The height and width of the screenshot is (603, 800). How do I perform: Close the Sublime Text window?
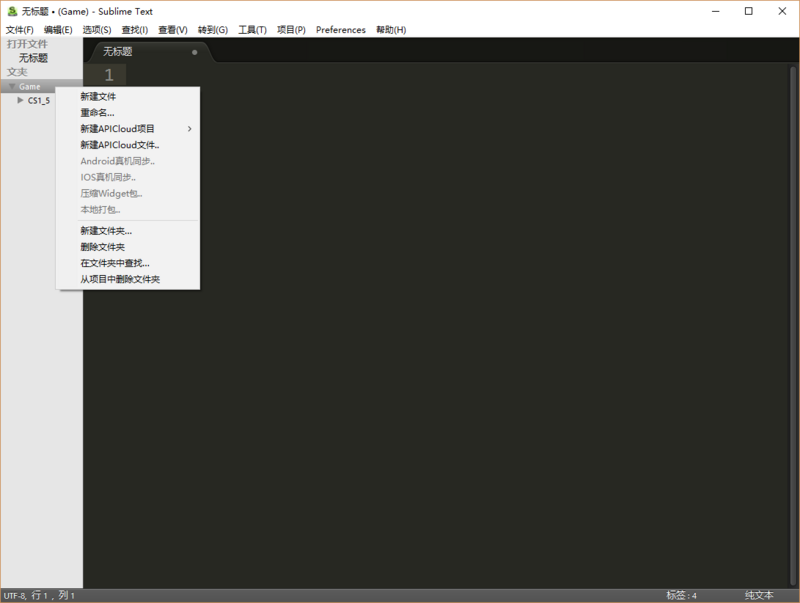pyautogui.click(x=782, y=11)
